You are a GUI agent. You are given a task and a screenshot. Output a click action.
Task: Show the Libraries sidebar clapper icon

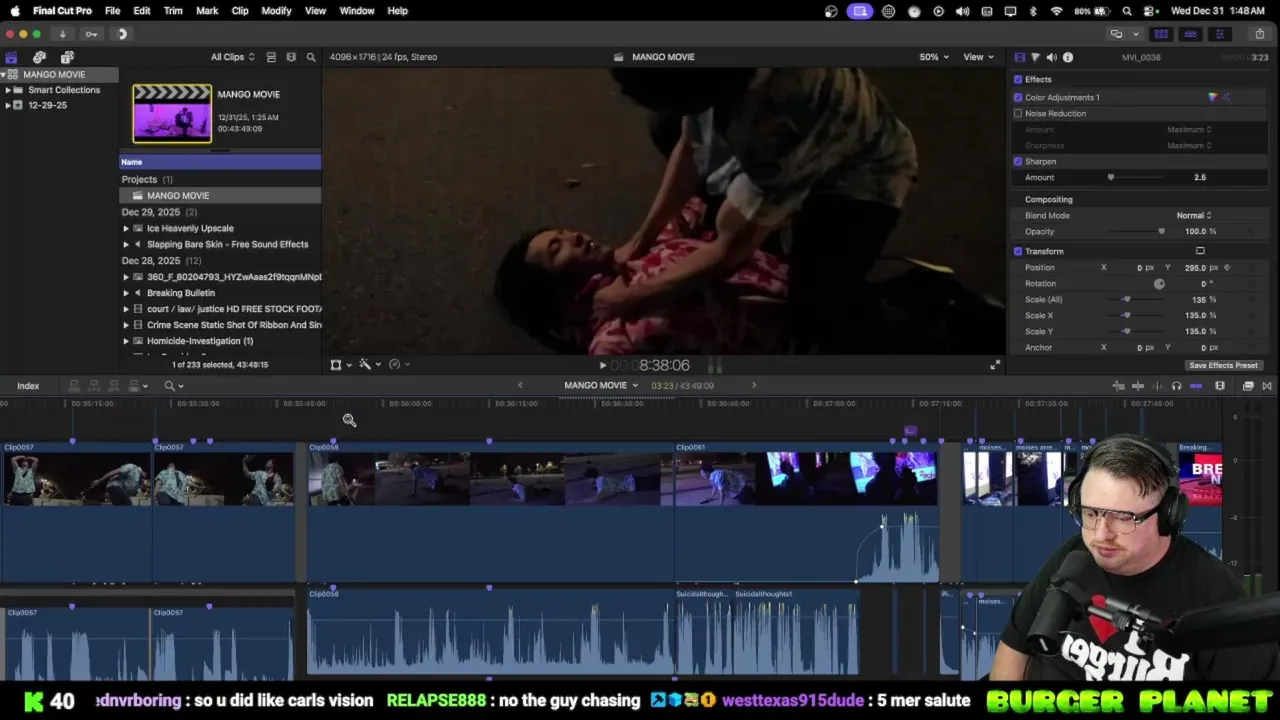click(11, 57)
